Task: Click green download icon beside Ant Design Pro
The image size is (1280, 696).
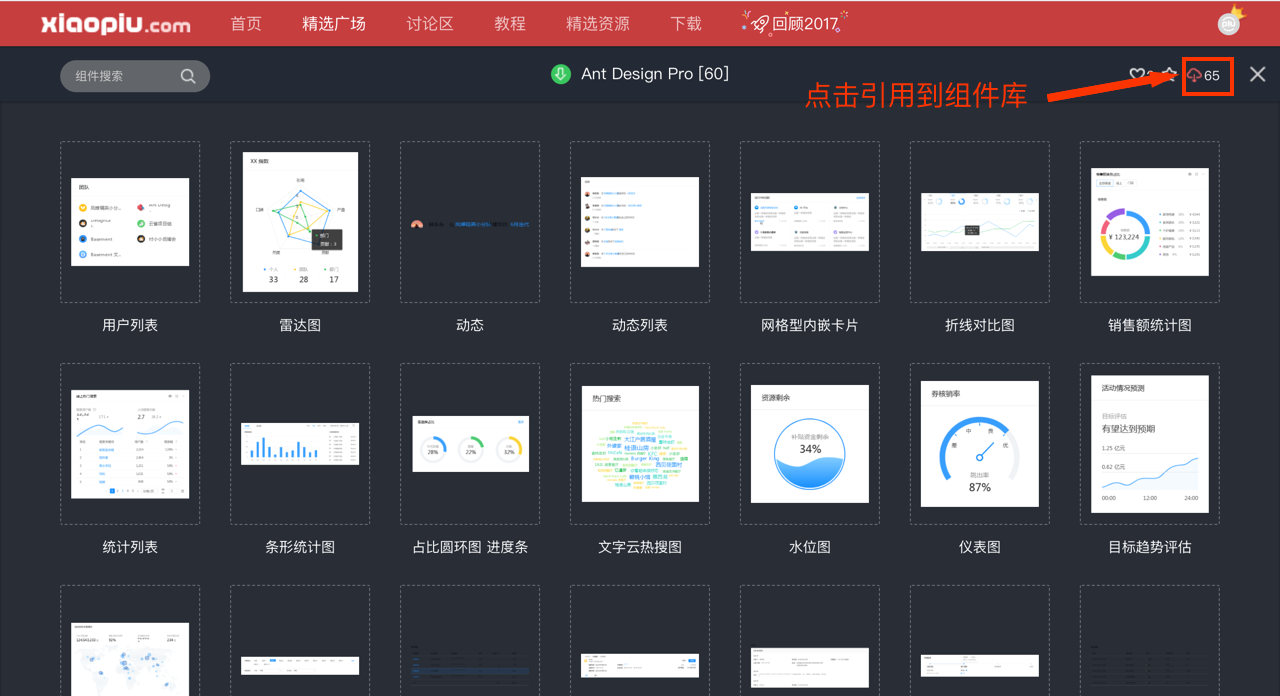Action: [561, 74]
